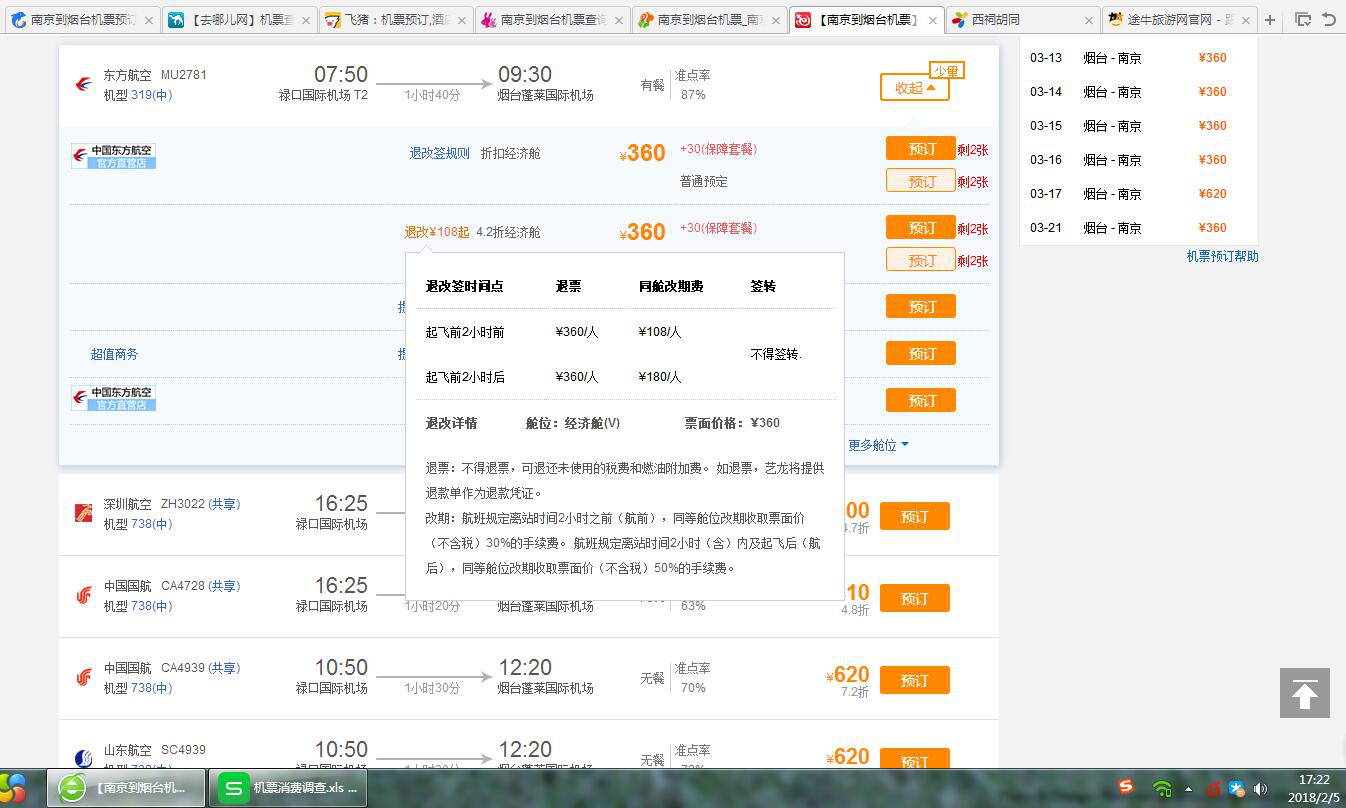Image resolution: width=1346 pixels, height=808 pixels.
Task: Click the back-to-top arrow button
Action: click(x=1304, y=693)
